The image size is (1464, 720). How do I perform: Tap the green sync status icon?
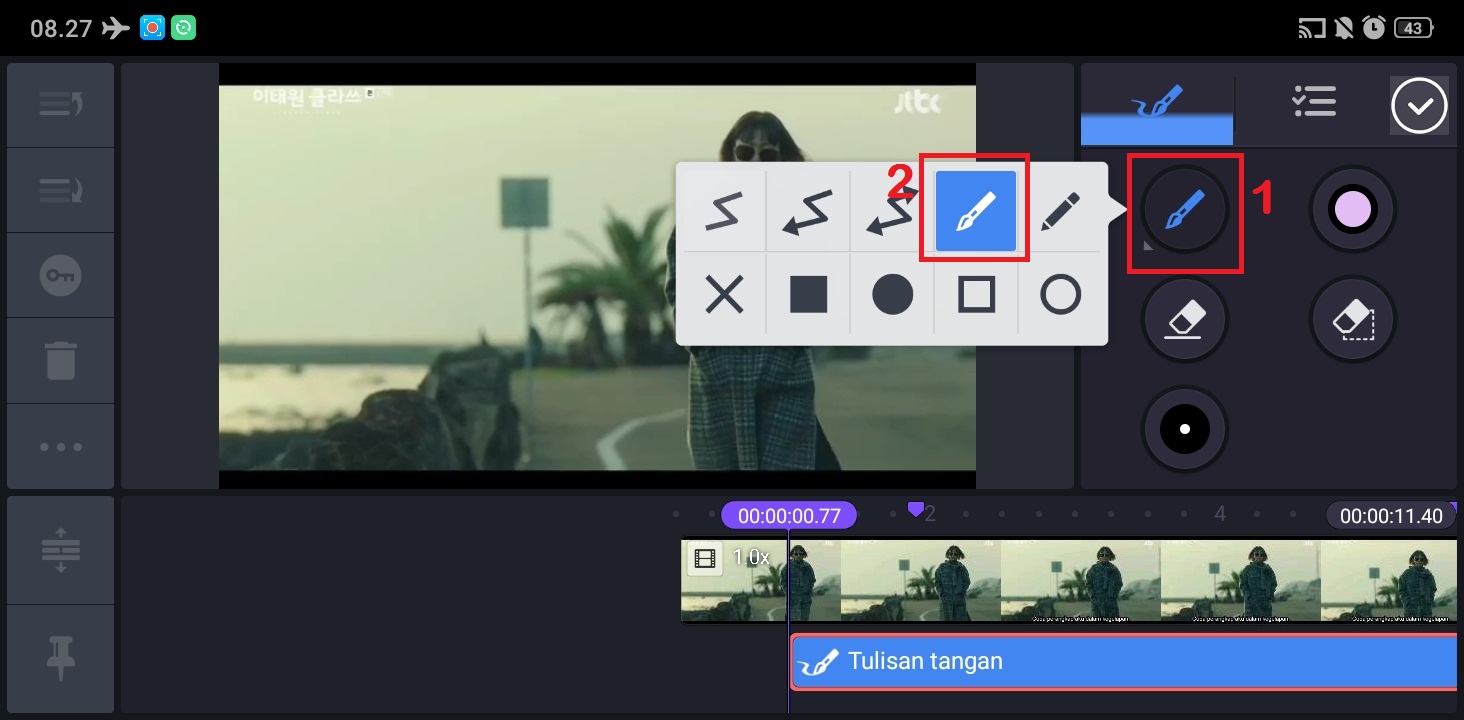pyautogui.click(x=183, y=28)
